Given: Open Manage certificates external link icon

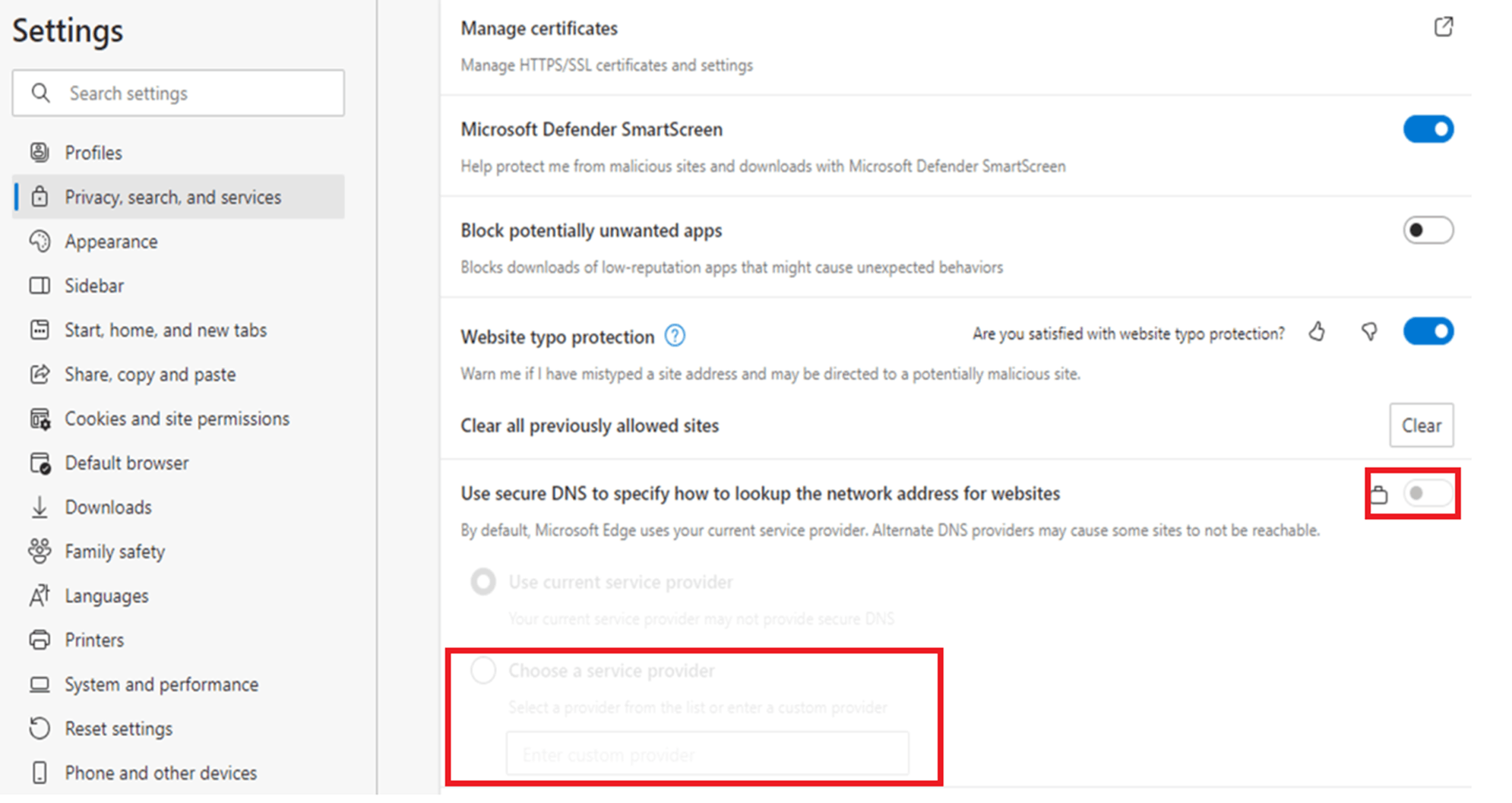Looking at the screenshot, I should pyautogui.click(x=1443, y=27).
